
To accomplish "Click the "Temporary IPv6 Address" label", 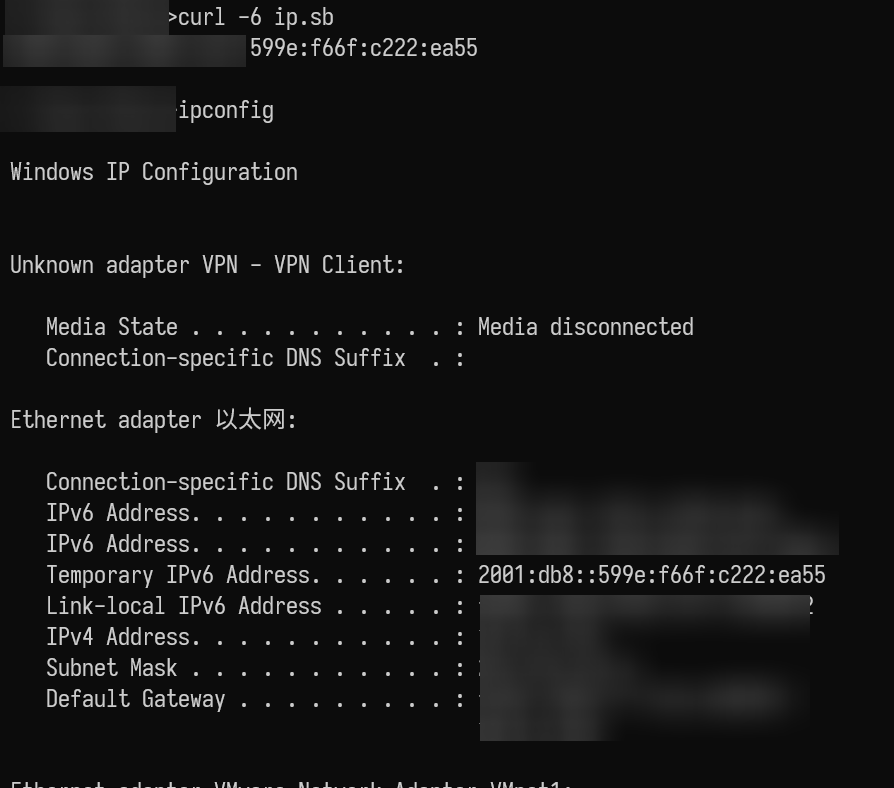I will point(178,575).
